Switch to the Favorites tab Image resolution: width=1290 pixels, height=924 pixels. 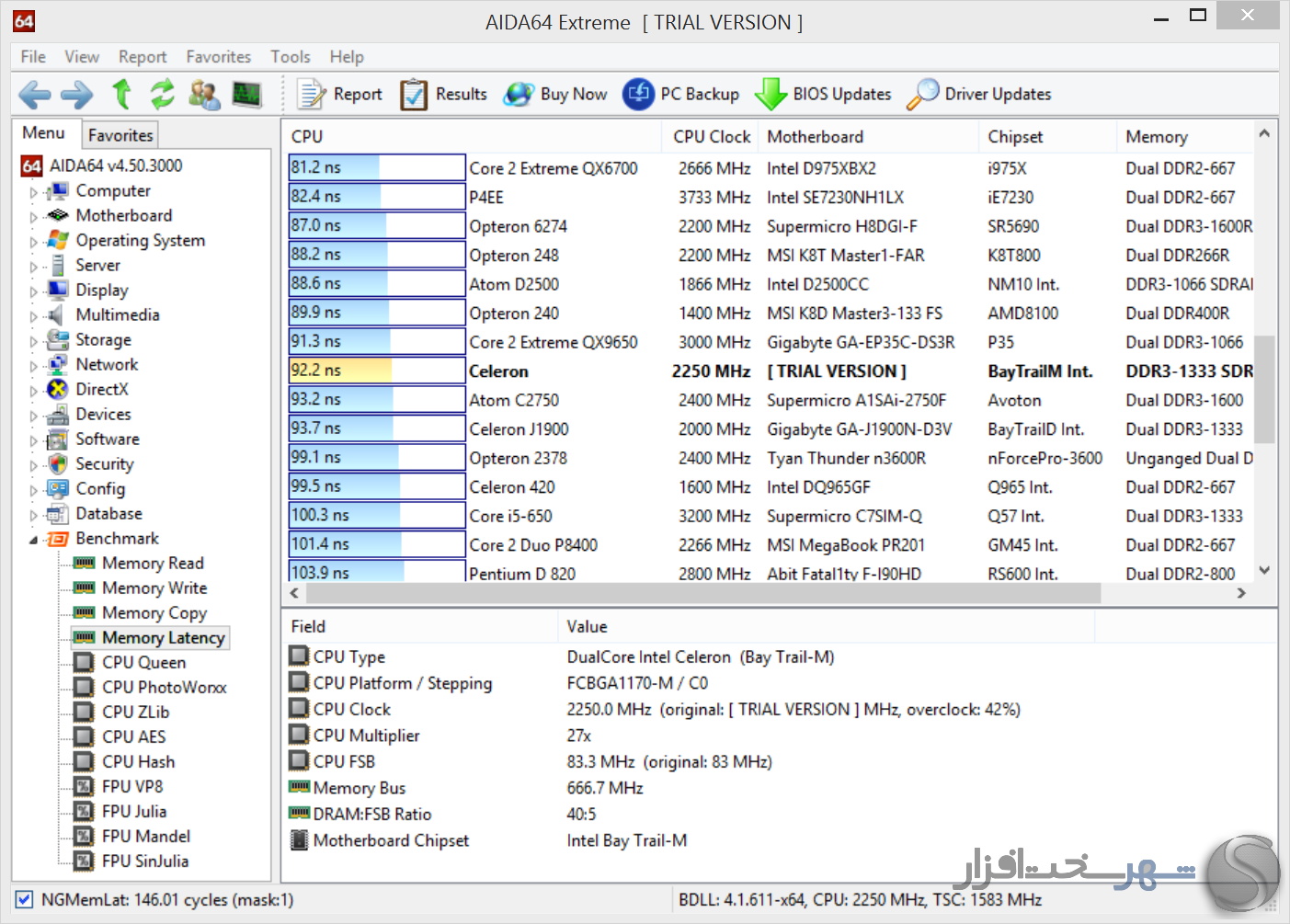[120, 135]
